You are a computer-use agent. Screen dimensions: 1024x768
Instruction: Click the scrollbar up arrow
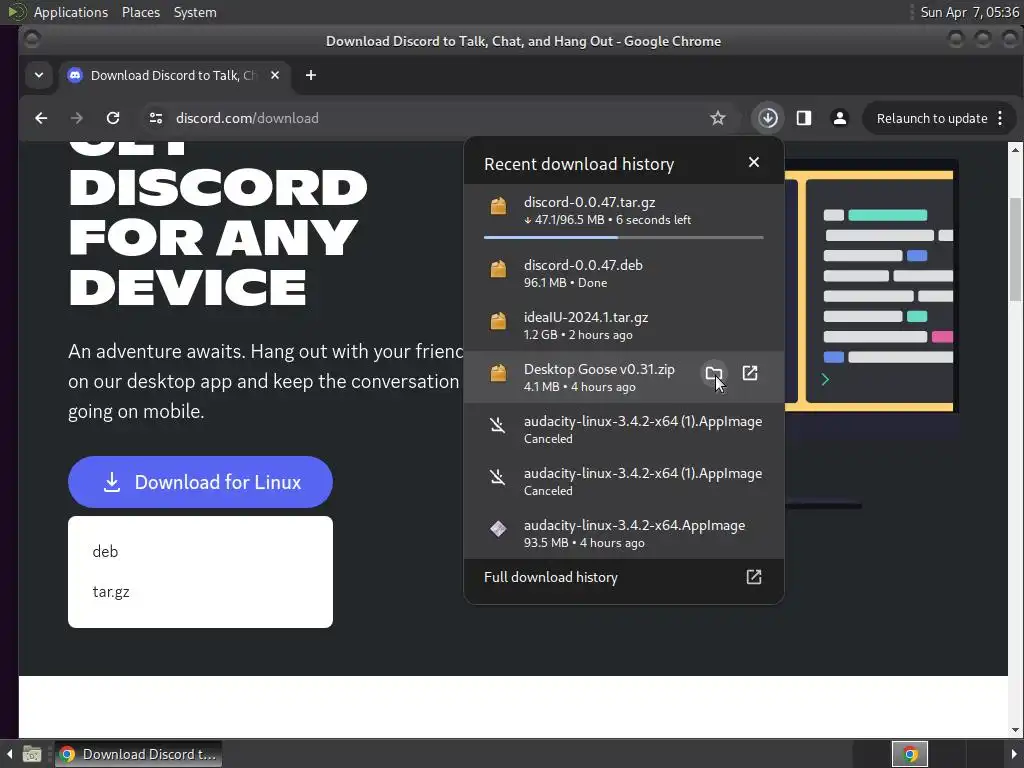point(1016,150)
